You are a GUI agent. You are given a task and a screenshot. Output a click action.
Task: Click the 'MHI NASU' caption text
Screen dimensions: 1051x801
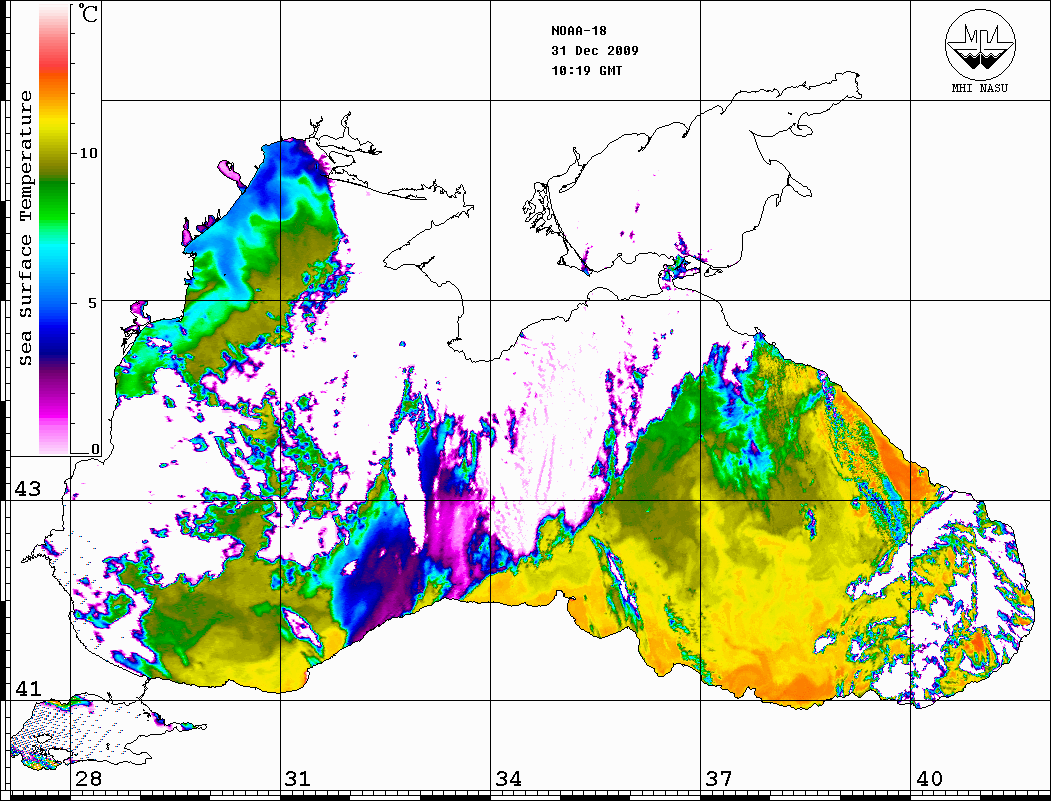click(979, 88)
